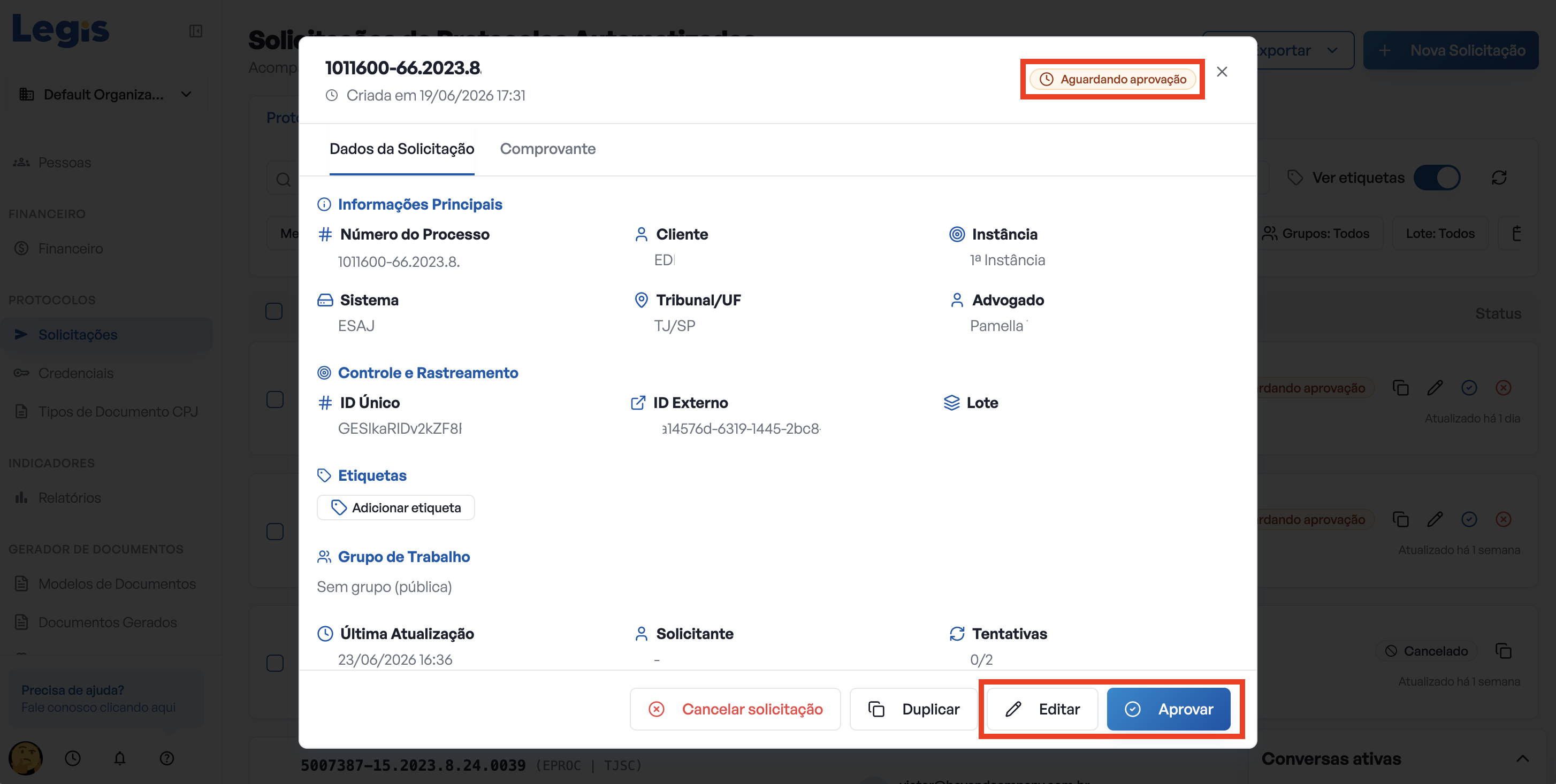
Task: Click the Status column header
Action: pos(1499,313)
